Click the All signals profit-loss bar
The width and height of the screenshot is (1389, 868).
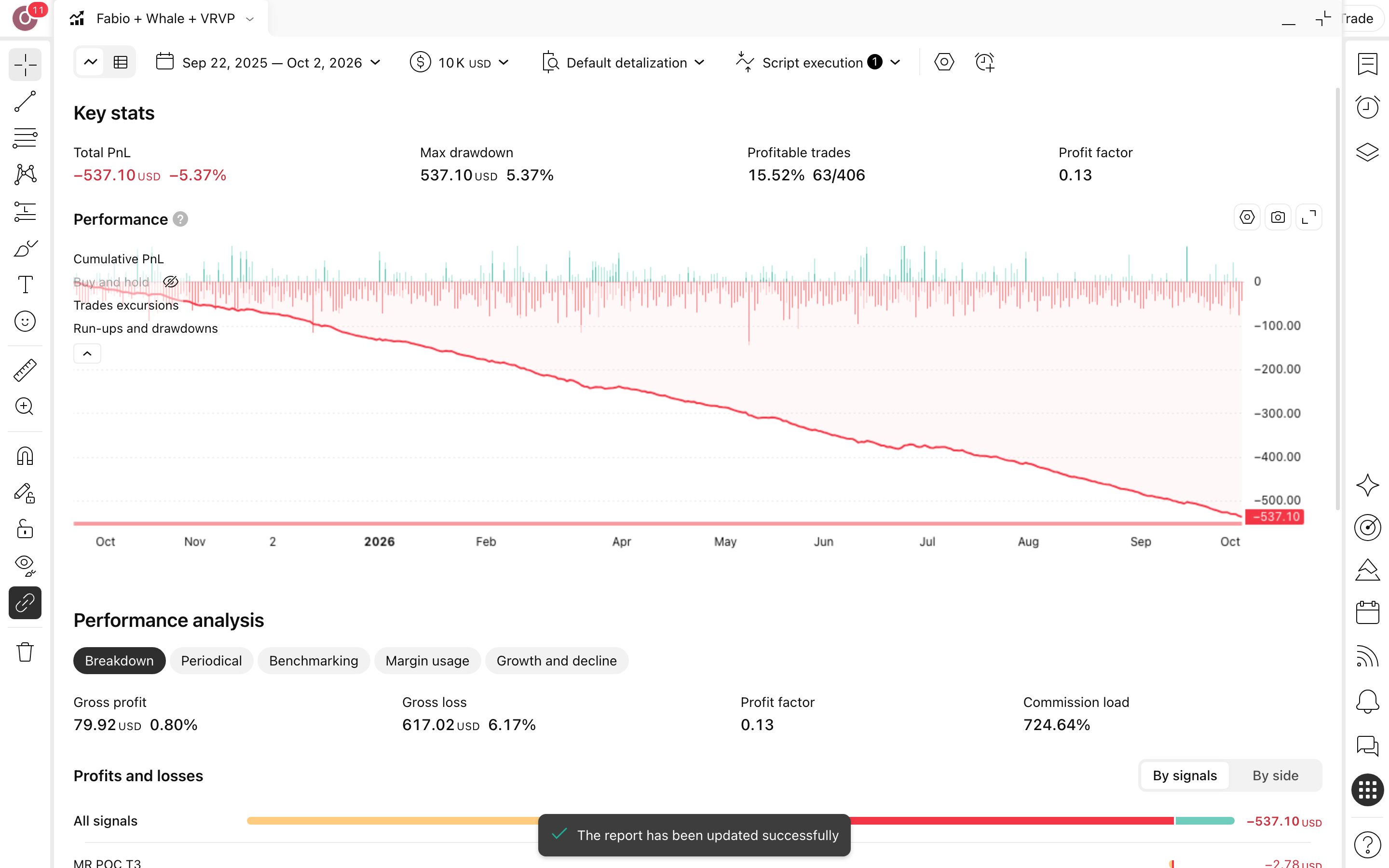(x=740, y=821)
